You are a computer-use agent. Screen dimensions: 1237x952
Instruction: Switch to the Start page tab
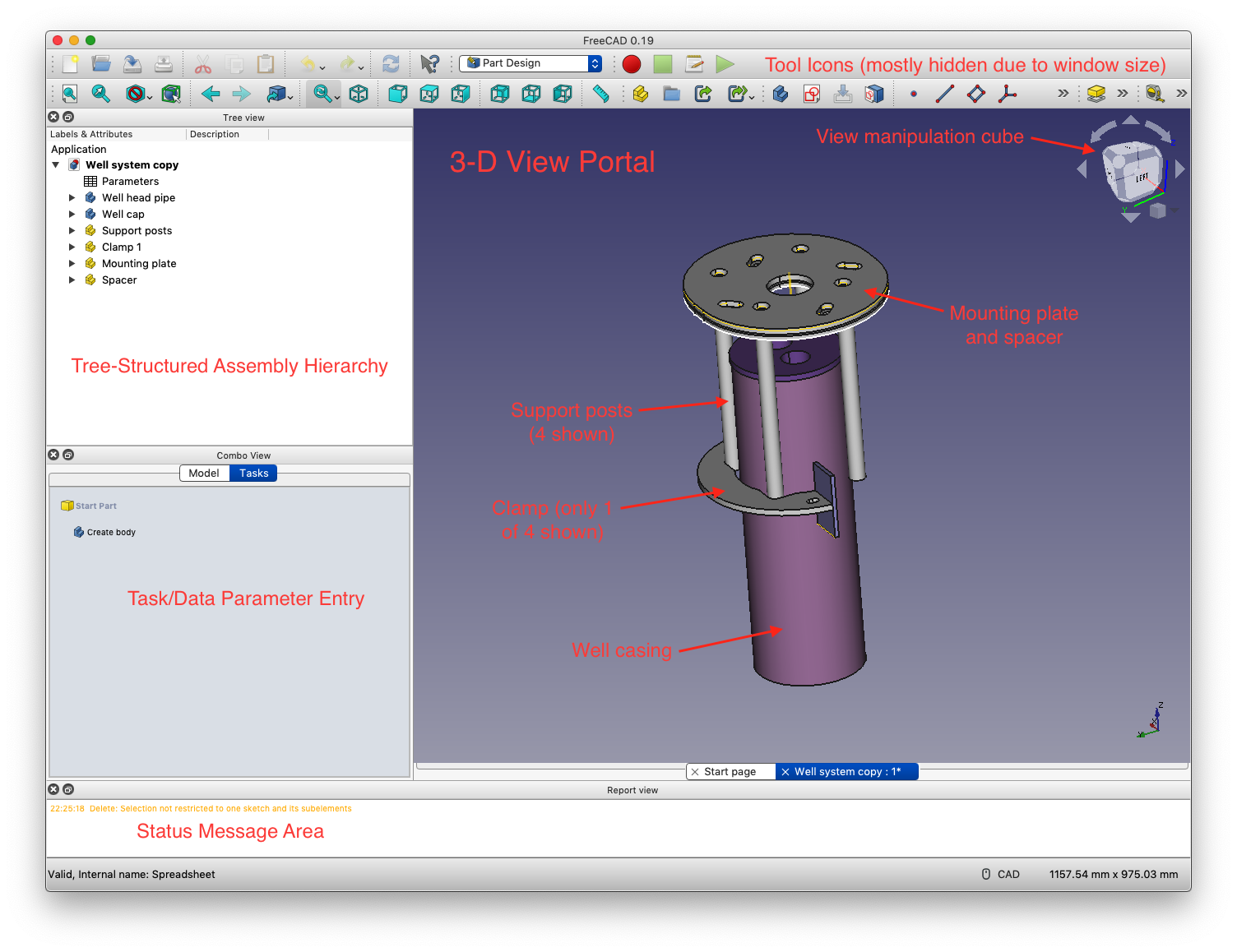730,772
